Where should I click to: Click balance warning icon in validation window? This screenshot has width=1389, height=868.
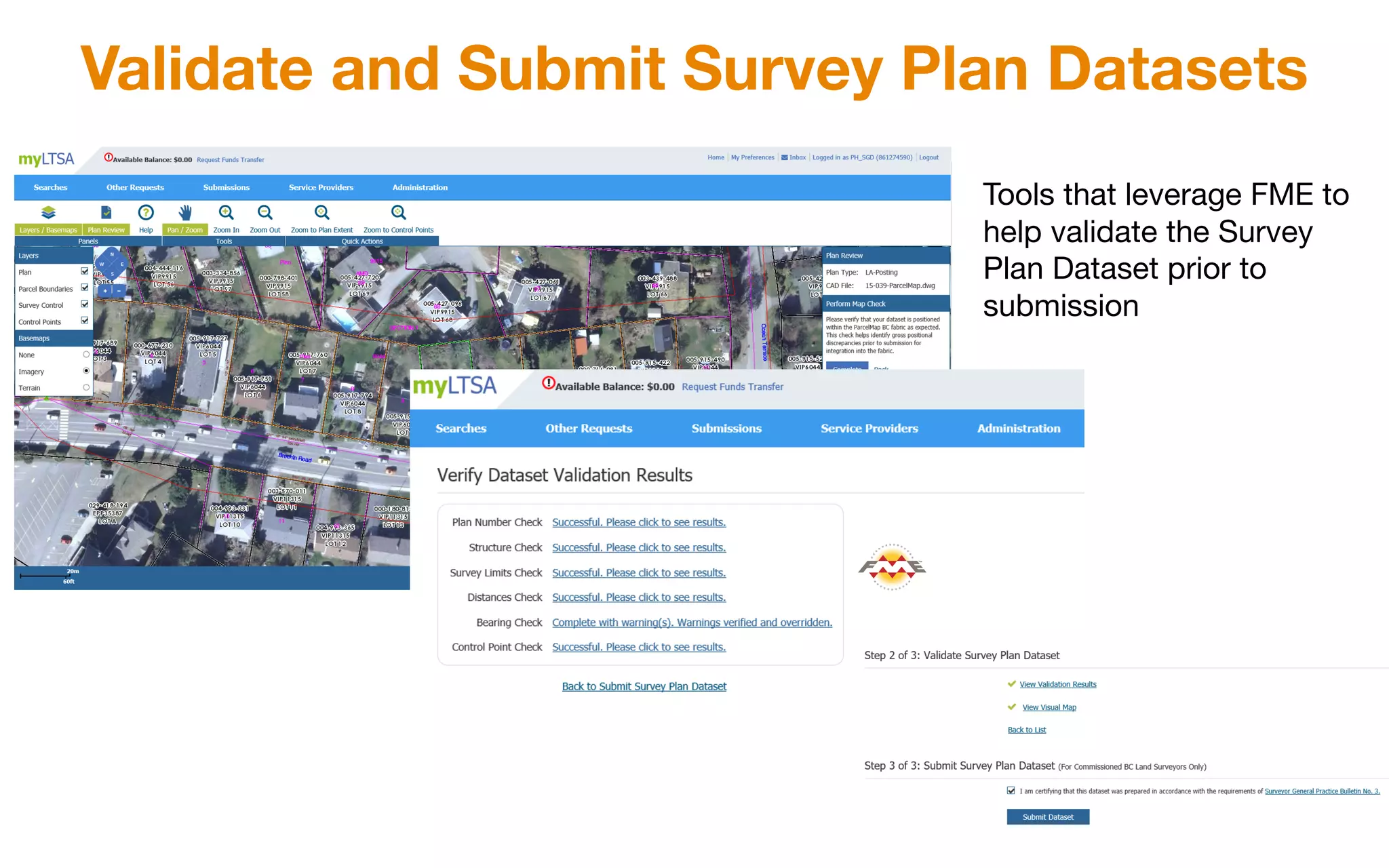[548, 383]
